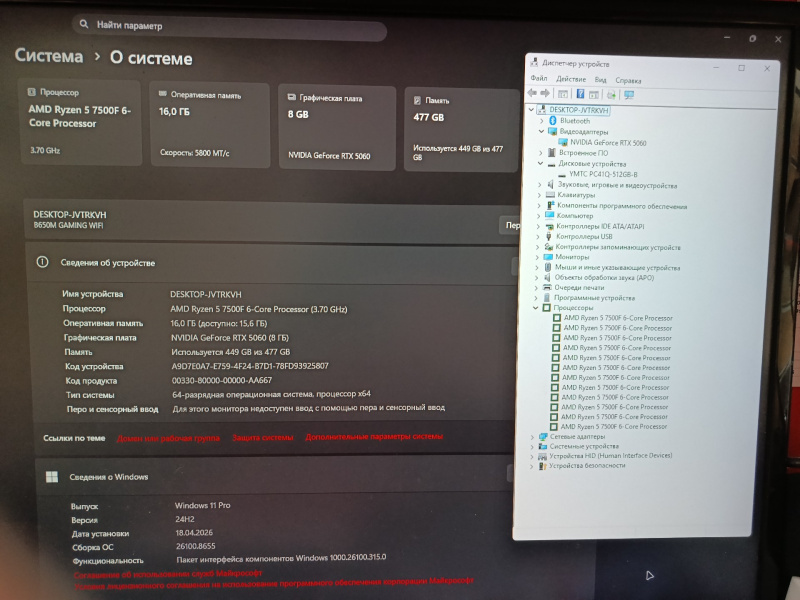The image size is (800, 600).
Task: Click the Windows logo beside Сведения о Windows
Action: [52, 477]
